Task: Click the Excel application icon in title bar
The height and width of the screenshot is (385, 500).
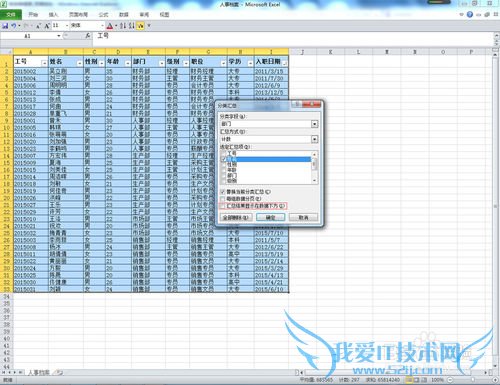Action: click(x=4, y=4)
